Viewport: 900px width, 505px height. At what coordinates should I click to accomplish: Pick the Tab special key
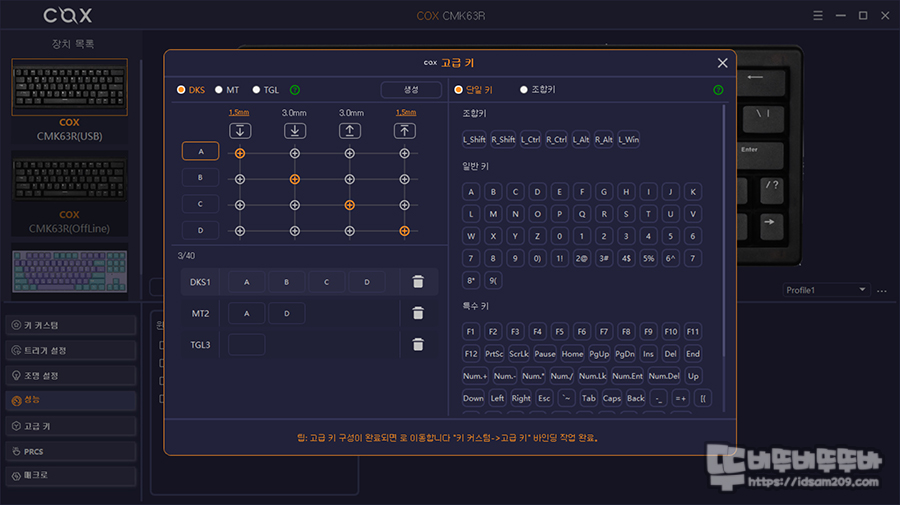click(x=589, y=398)
